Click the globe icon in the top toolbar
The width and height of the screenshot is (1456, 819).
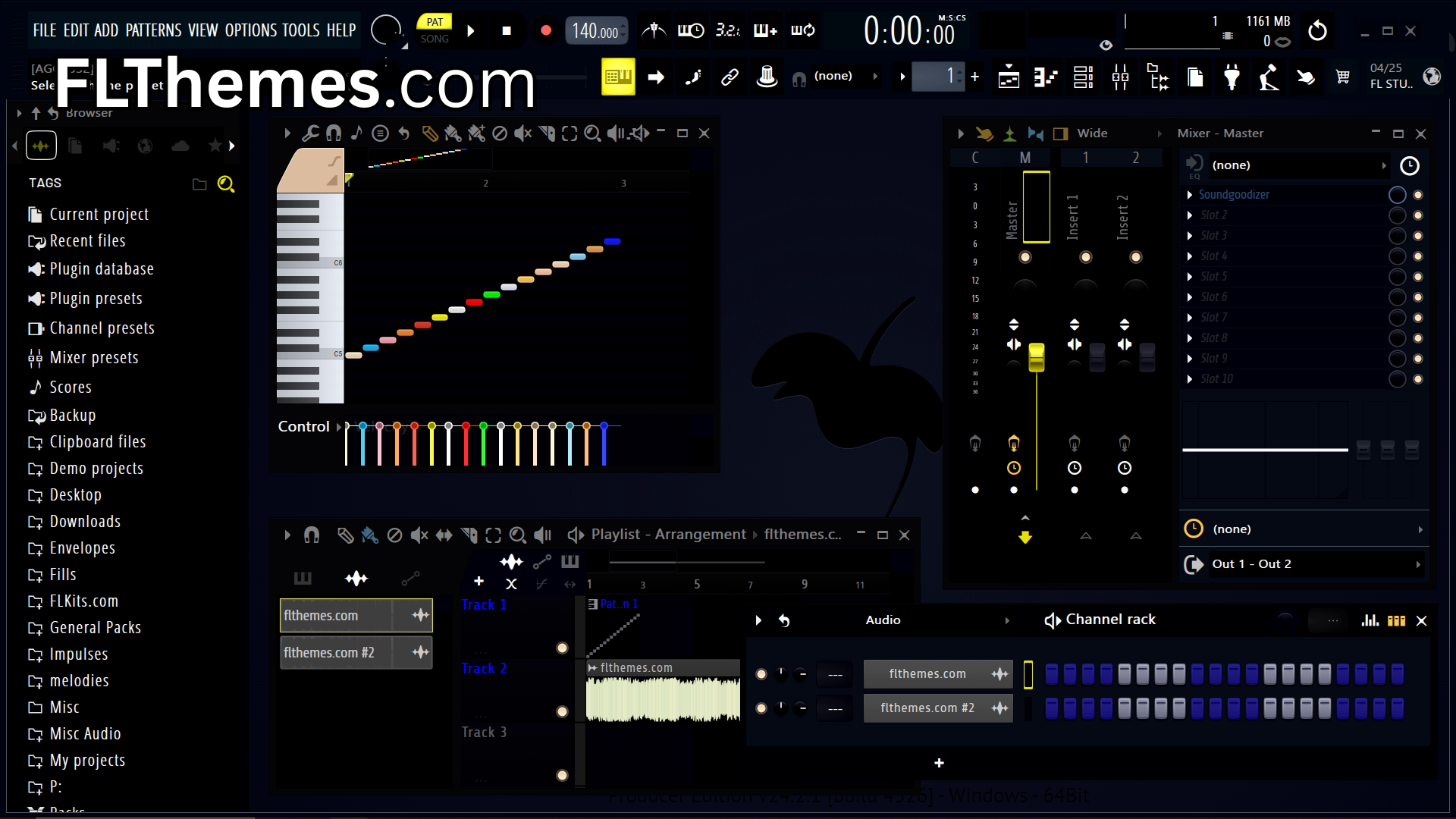point(1432,77)
